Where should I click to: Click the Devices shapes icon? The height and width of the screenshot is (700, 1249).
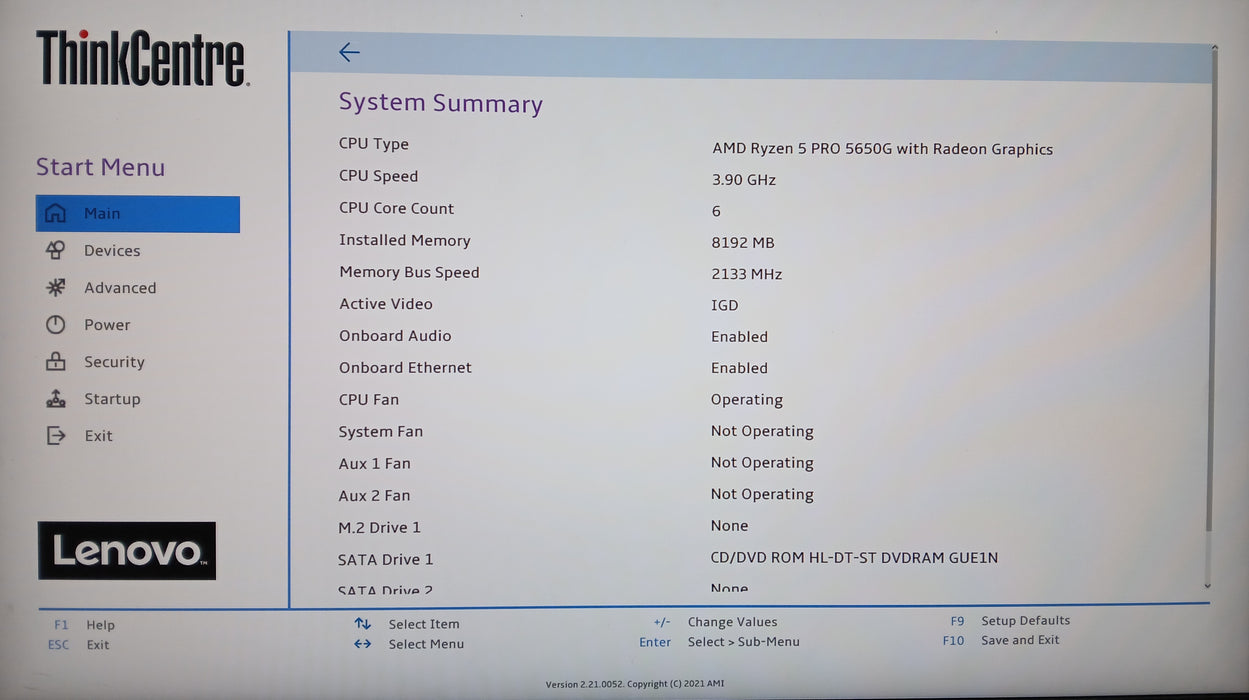coord(56,250)
